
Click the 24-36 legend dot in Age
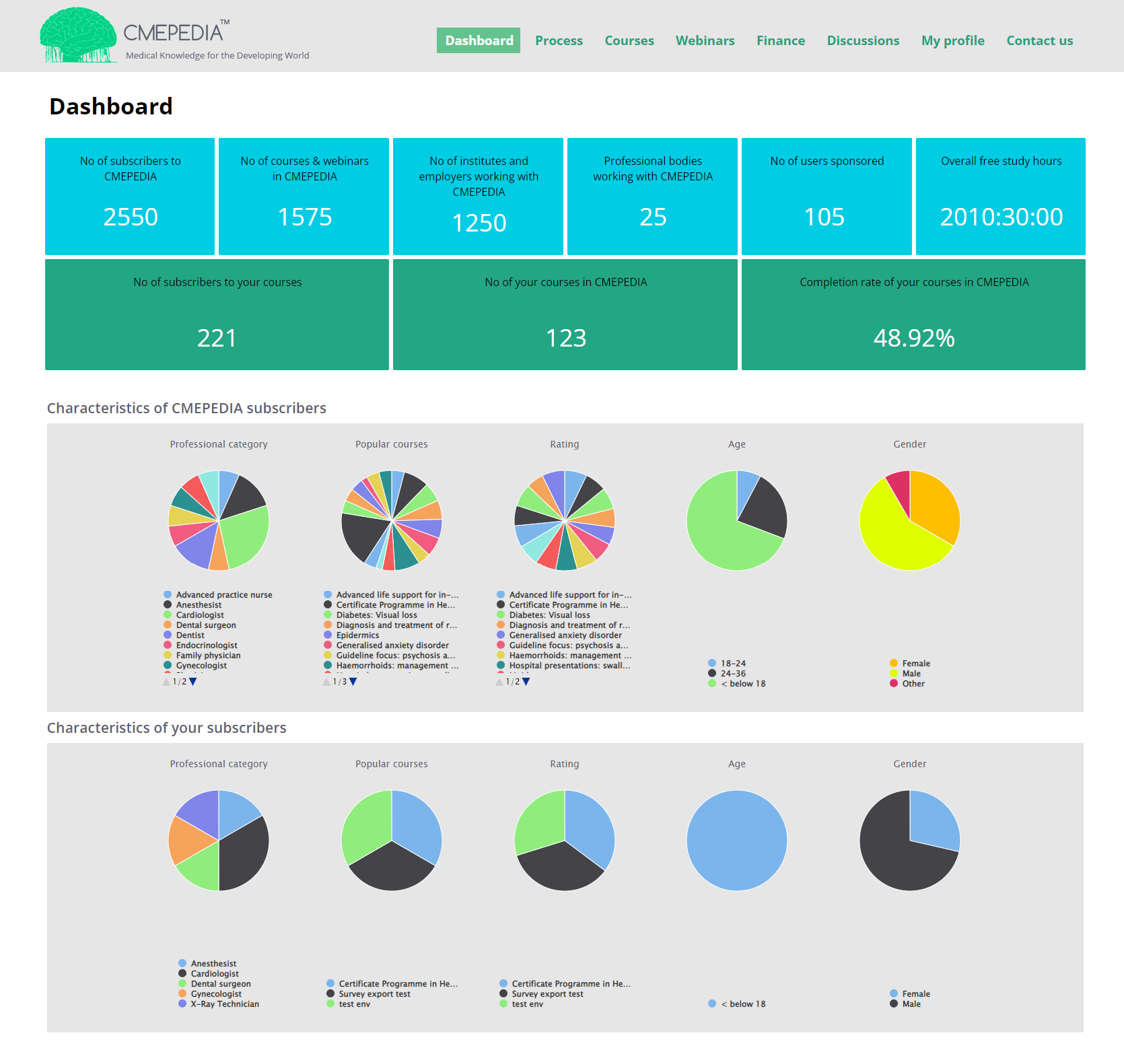[x=712, y=674]
